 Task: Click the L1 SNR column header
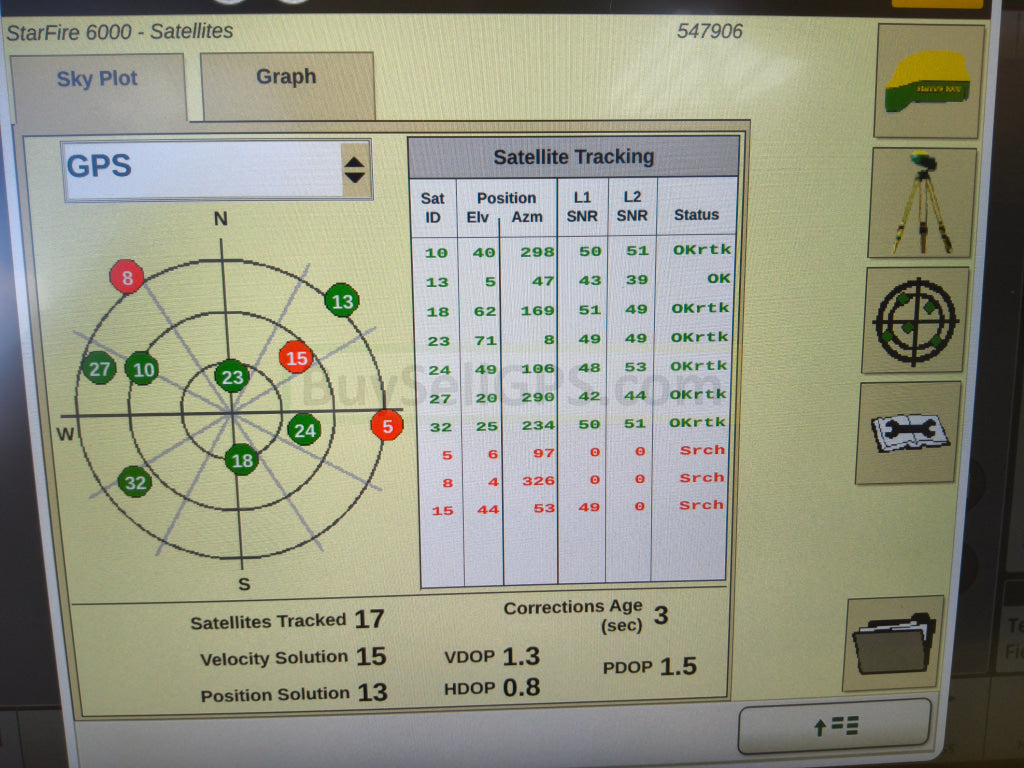pyautogui.click(x=582, y=206)
